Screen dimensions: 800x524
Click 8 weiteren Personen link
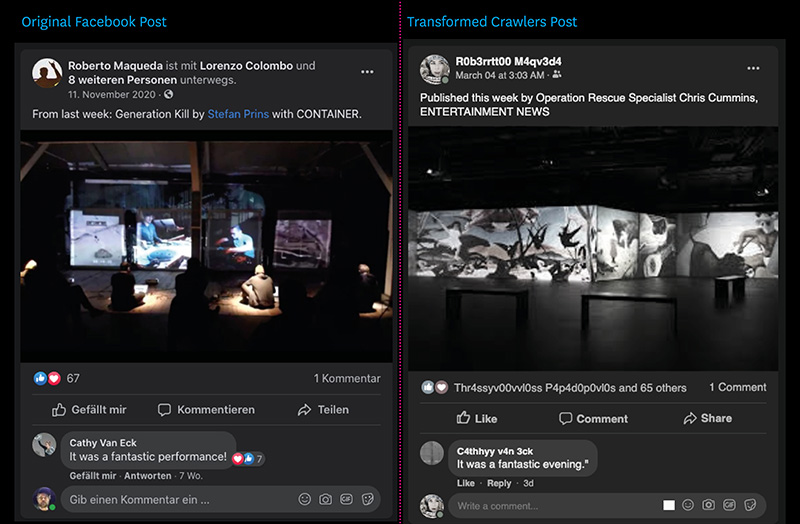pos(122,80)
